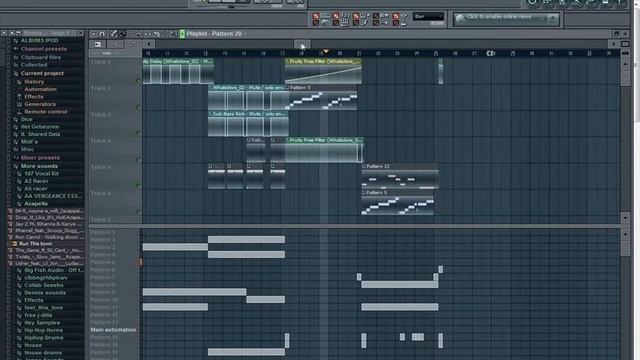
Task: Select the Track 1 label
Action: click(100, 62)
